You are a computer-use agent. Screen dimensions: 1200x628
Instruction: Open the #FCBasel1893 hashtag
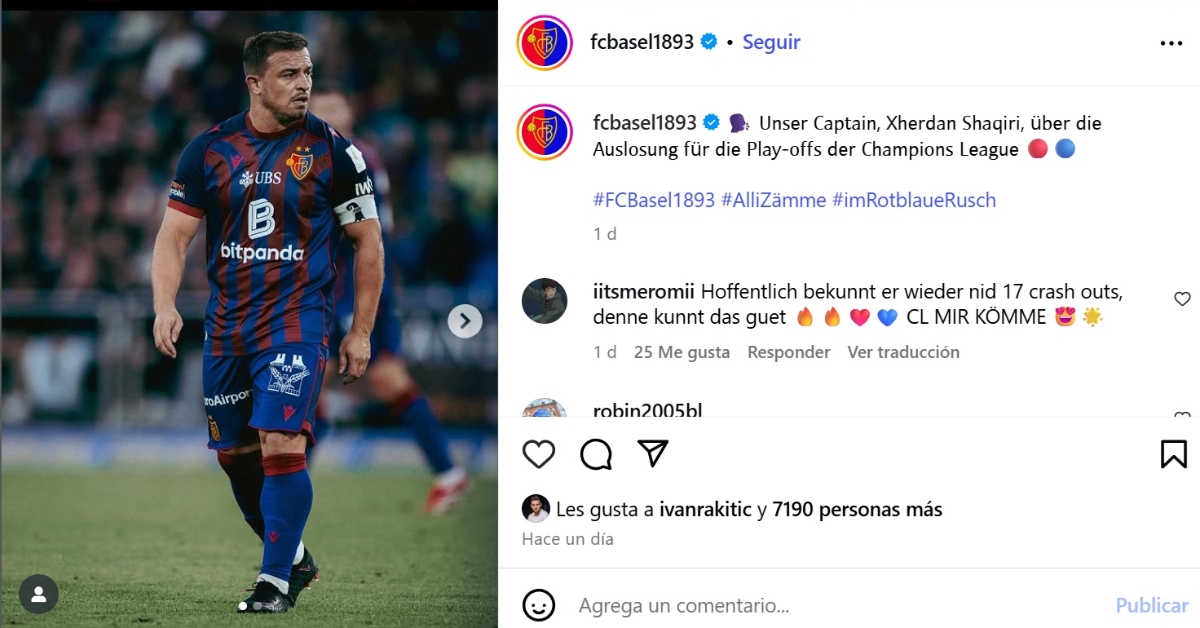654,200
